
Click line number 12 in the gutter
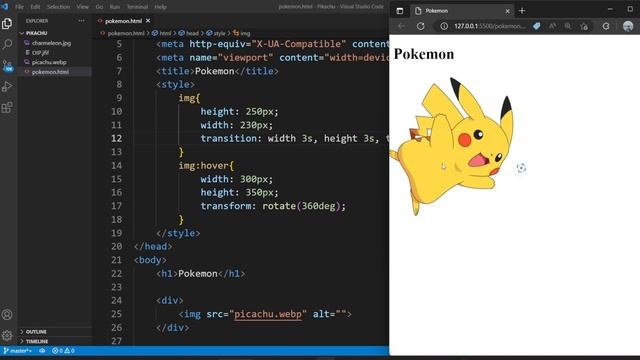point(116,138)
